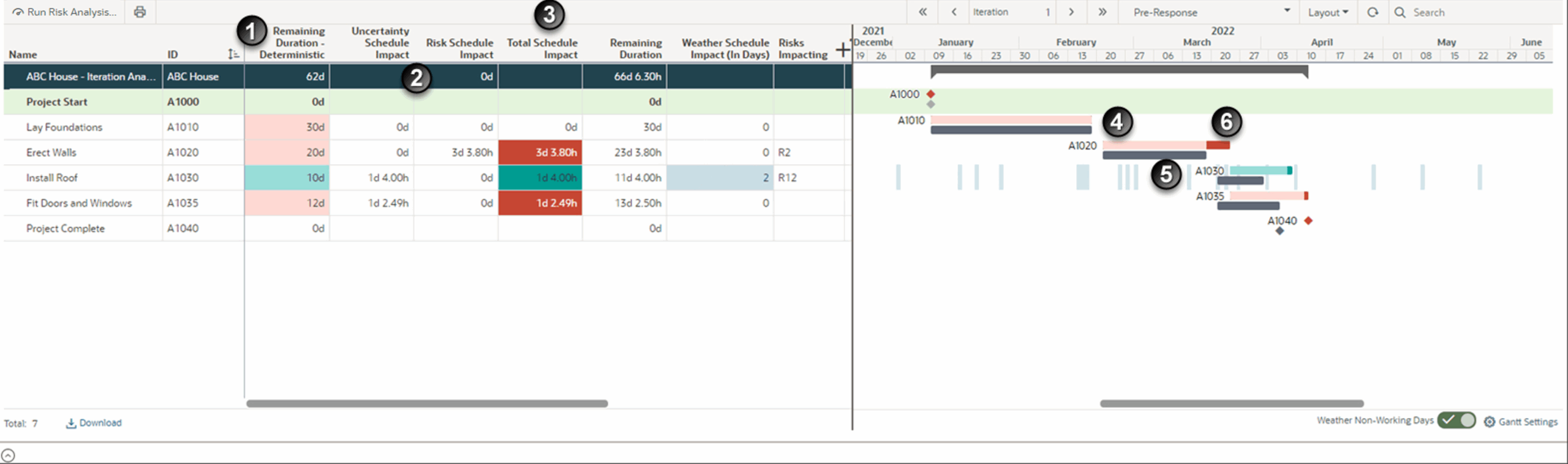Click the sort icon next to ID column
Screen dimensions: 1568x464
[233, 54]
